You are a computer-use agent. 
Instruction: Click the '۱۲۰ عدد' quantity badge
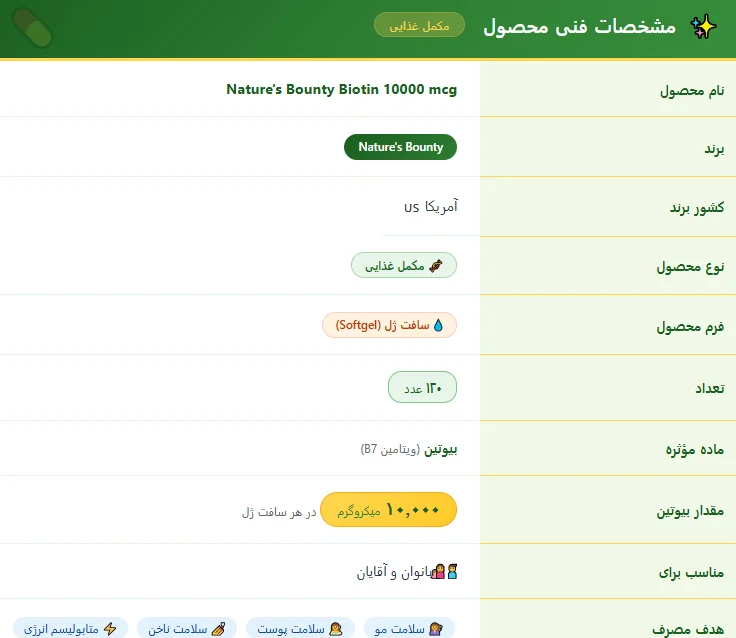pyautogui.click(x=422, y=387)
